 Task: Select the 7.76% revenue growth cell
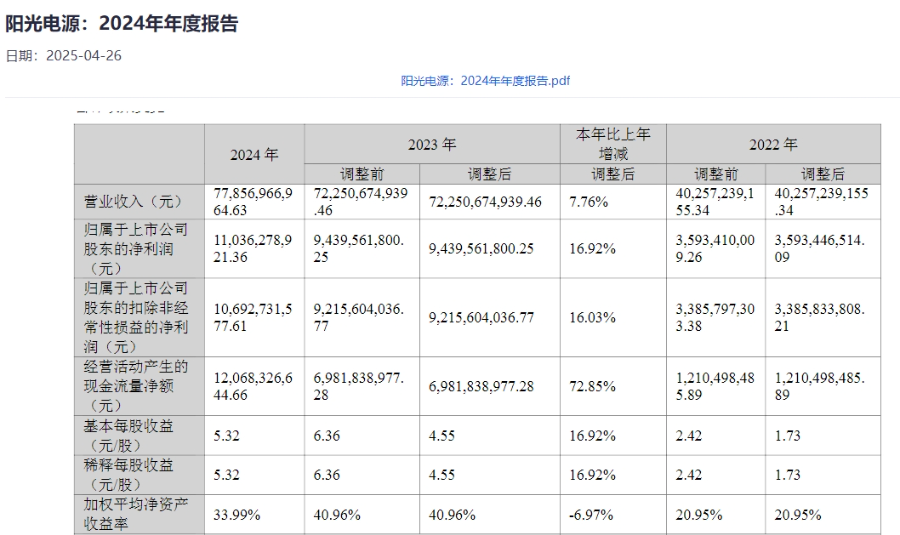[587, 202]
